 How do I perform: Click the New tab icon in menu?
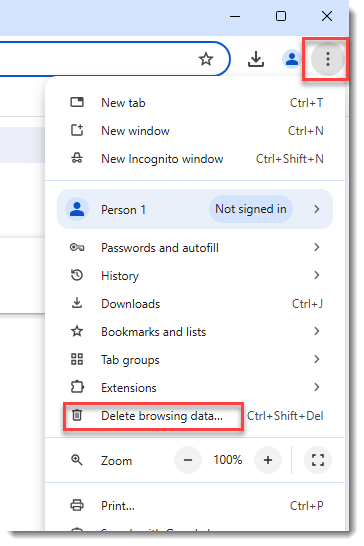pos(77,102)
